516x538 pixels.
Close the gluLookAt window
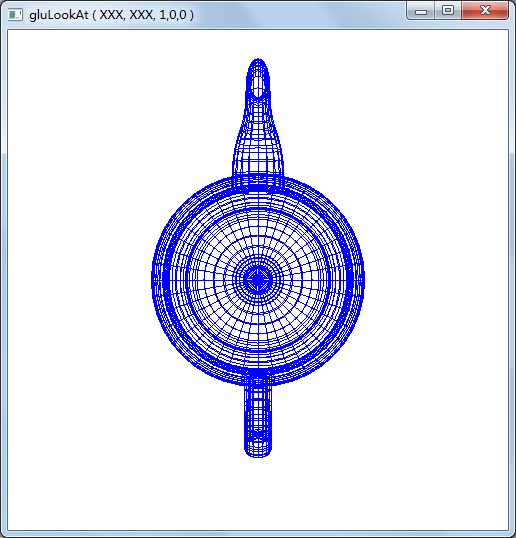(x=485, y=11)
